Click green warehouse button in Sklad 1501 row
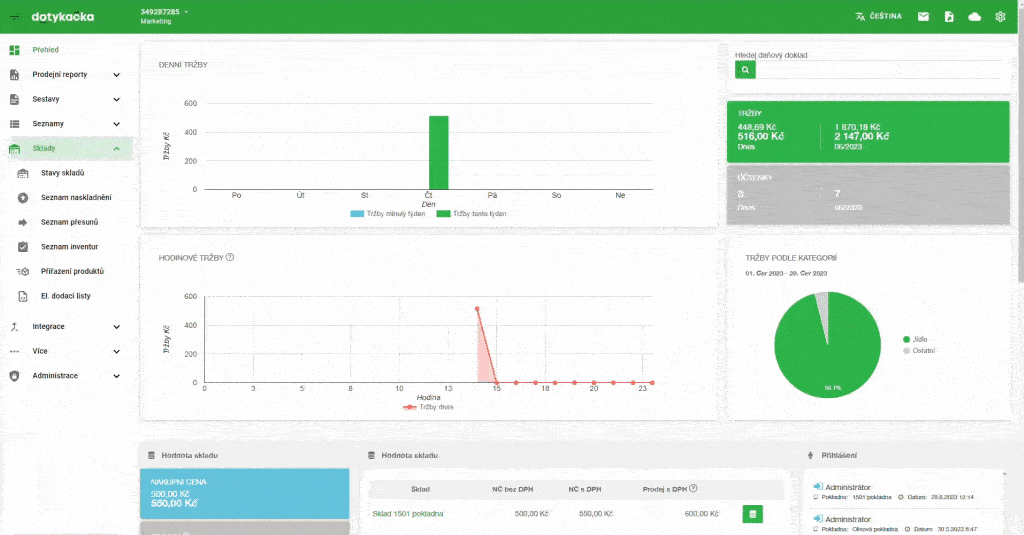 click(x=752, y=514)
